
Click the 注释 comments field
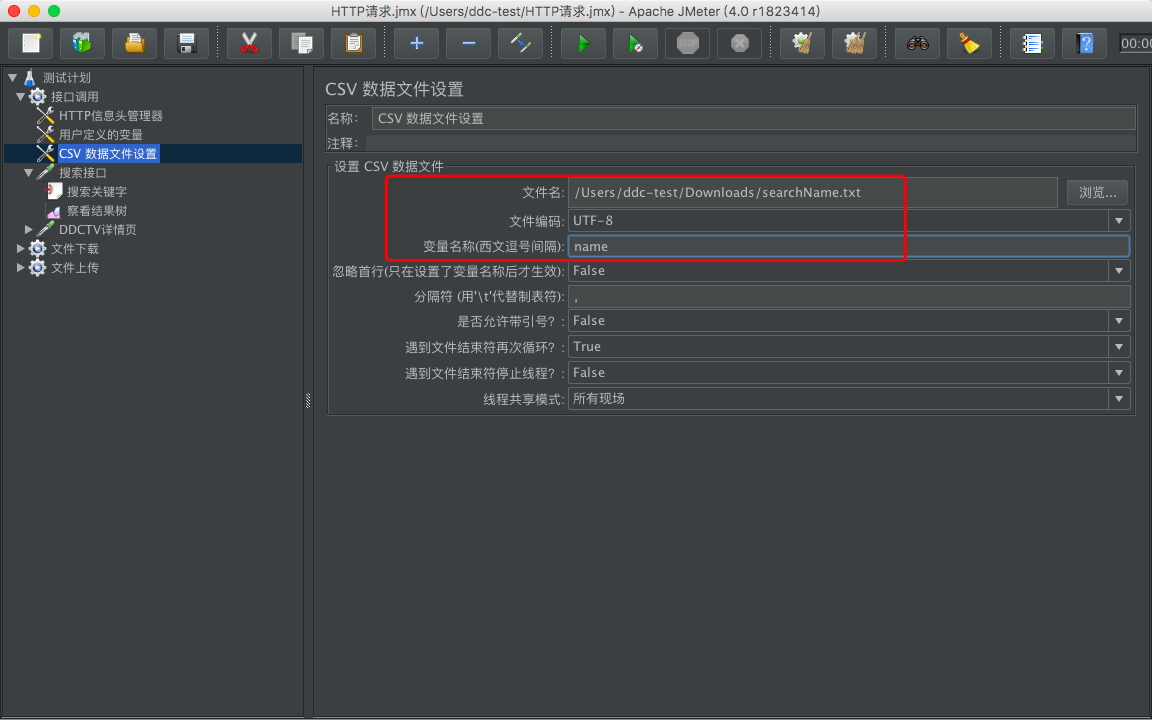pos(750,143)
